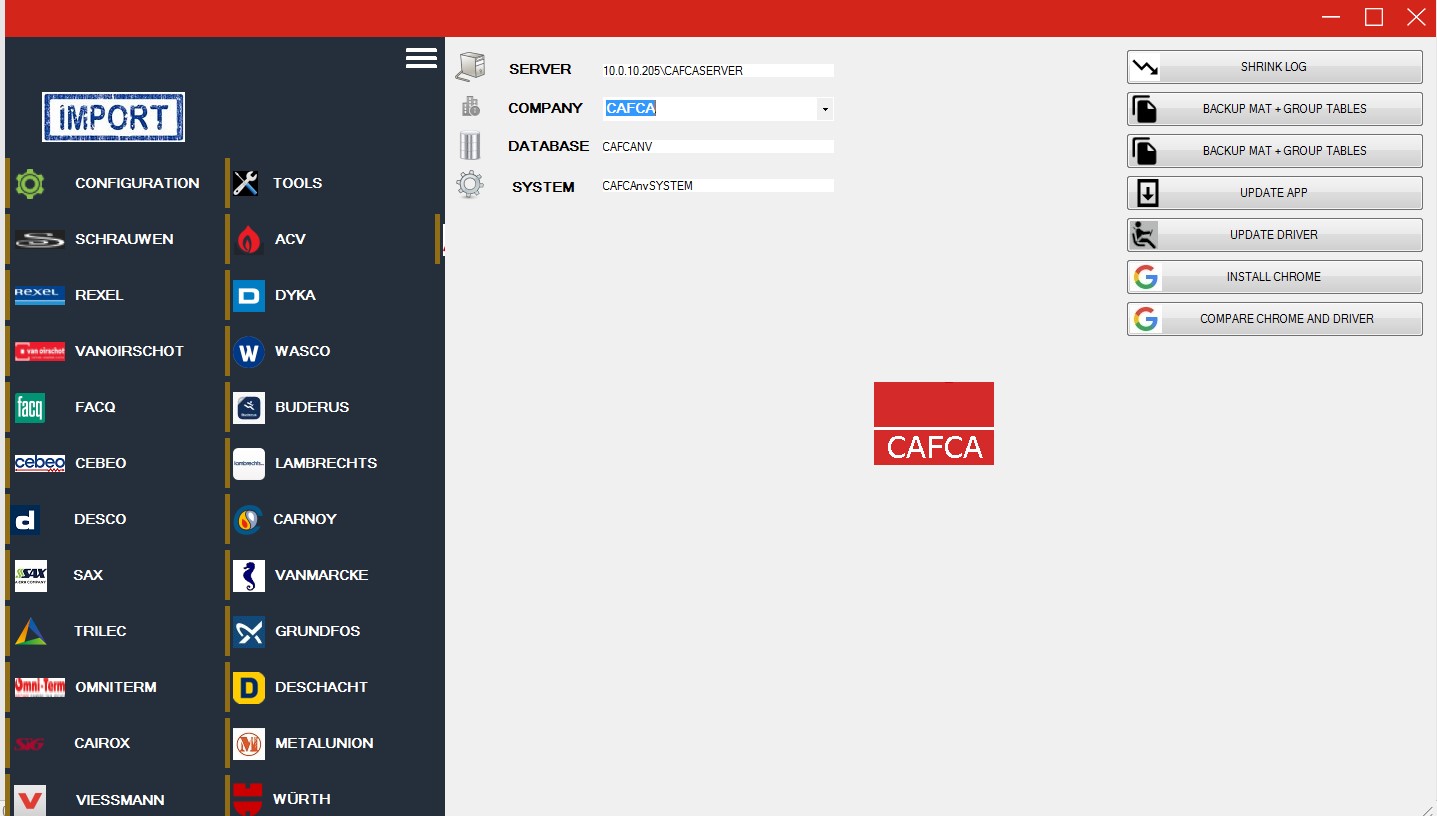Image resolution: width=1437 pixels, height=816 pixels.
Task: Focus the Database name field
Action: pos(717,146)
